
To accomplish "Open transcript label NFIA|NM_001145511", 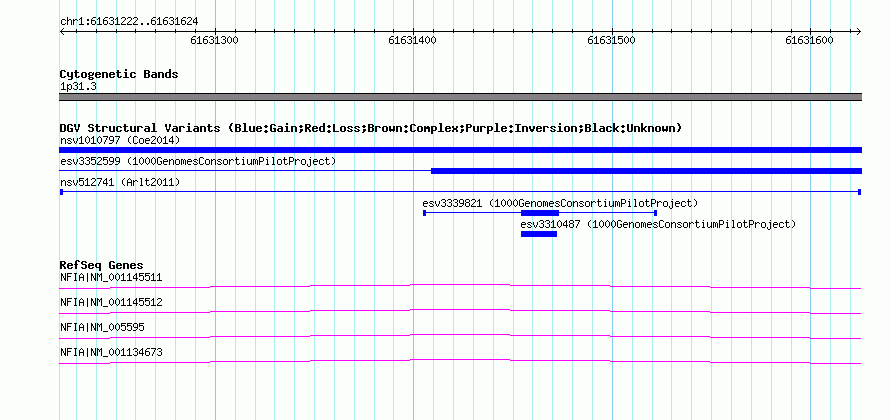I will (111, 278).
